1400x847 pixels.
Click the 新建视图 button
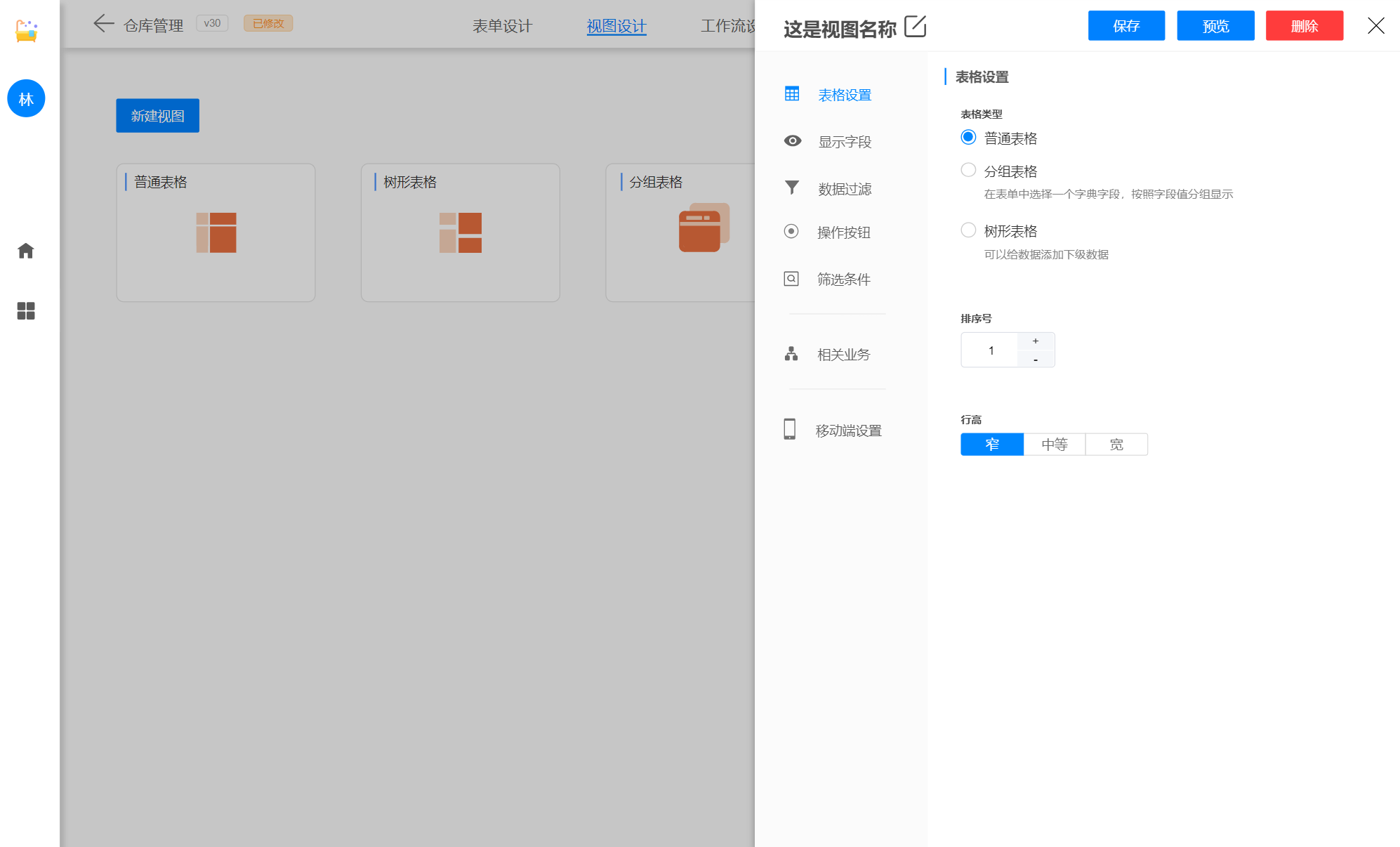[x=157, y=116]
